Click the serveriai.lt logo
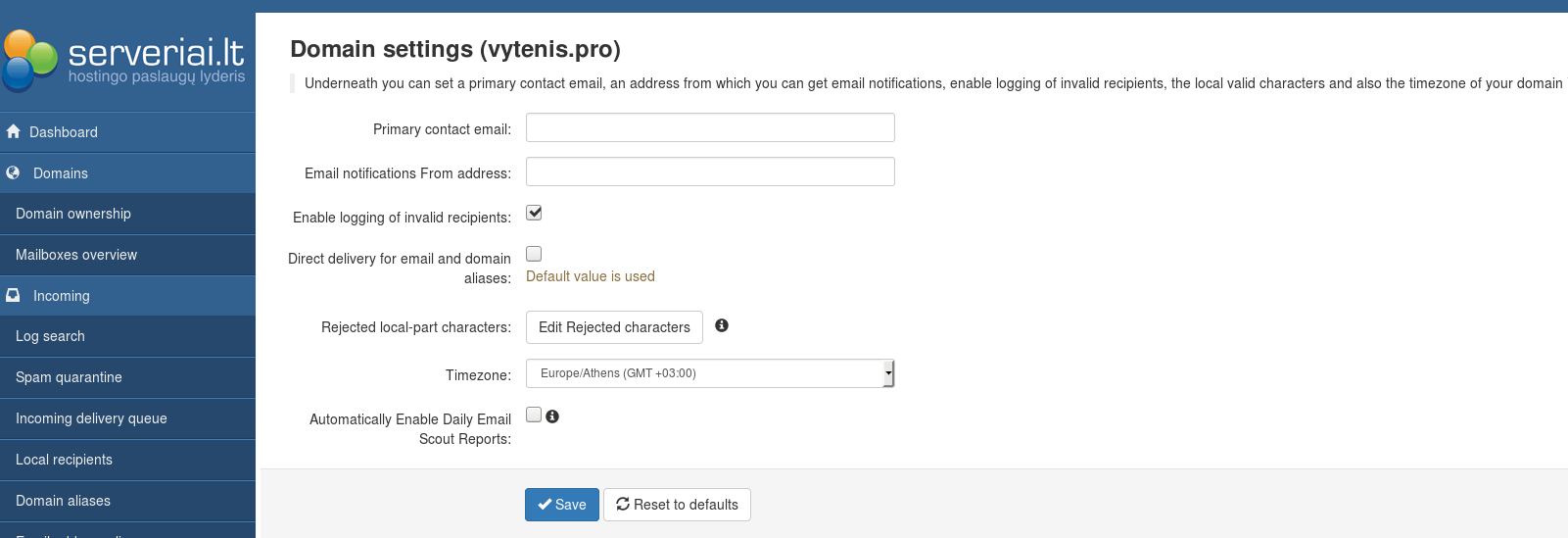1568x538 pixels. tap(125, 58)
